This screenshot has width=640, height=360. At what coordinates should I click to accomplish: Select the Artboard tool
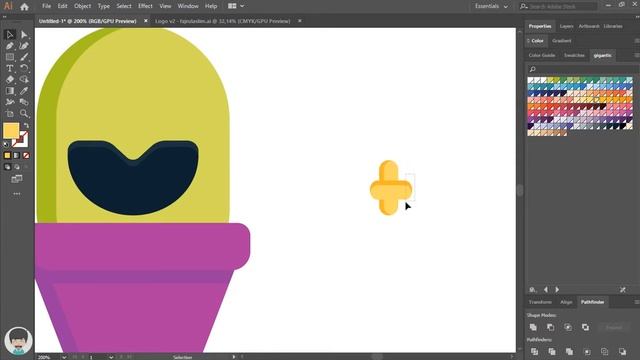[x=10, y=113]
